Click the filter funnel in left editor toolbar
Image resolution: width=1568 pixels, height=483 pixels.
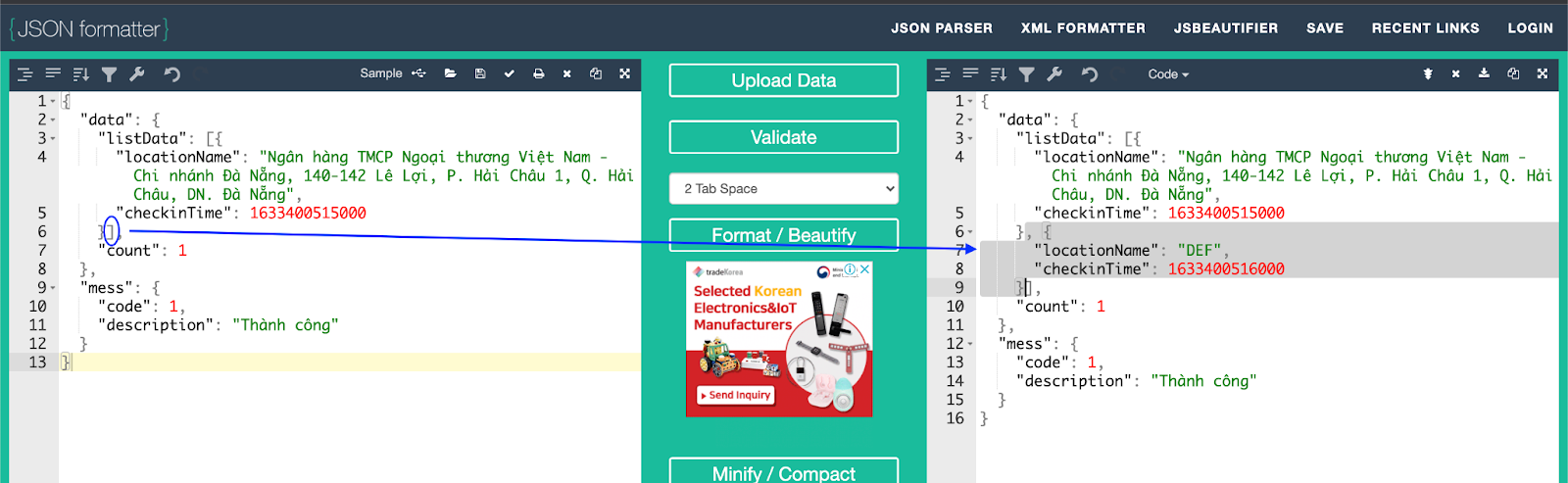point(109,73)
